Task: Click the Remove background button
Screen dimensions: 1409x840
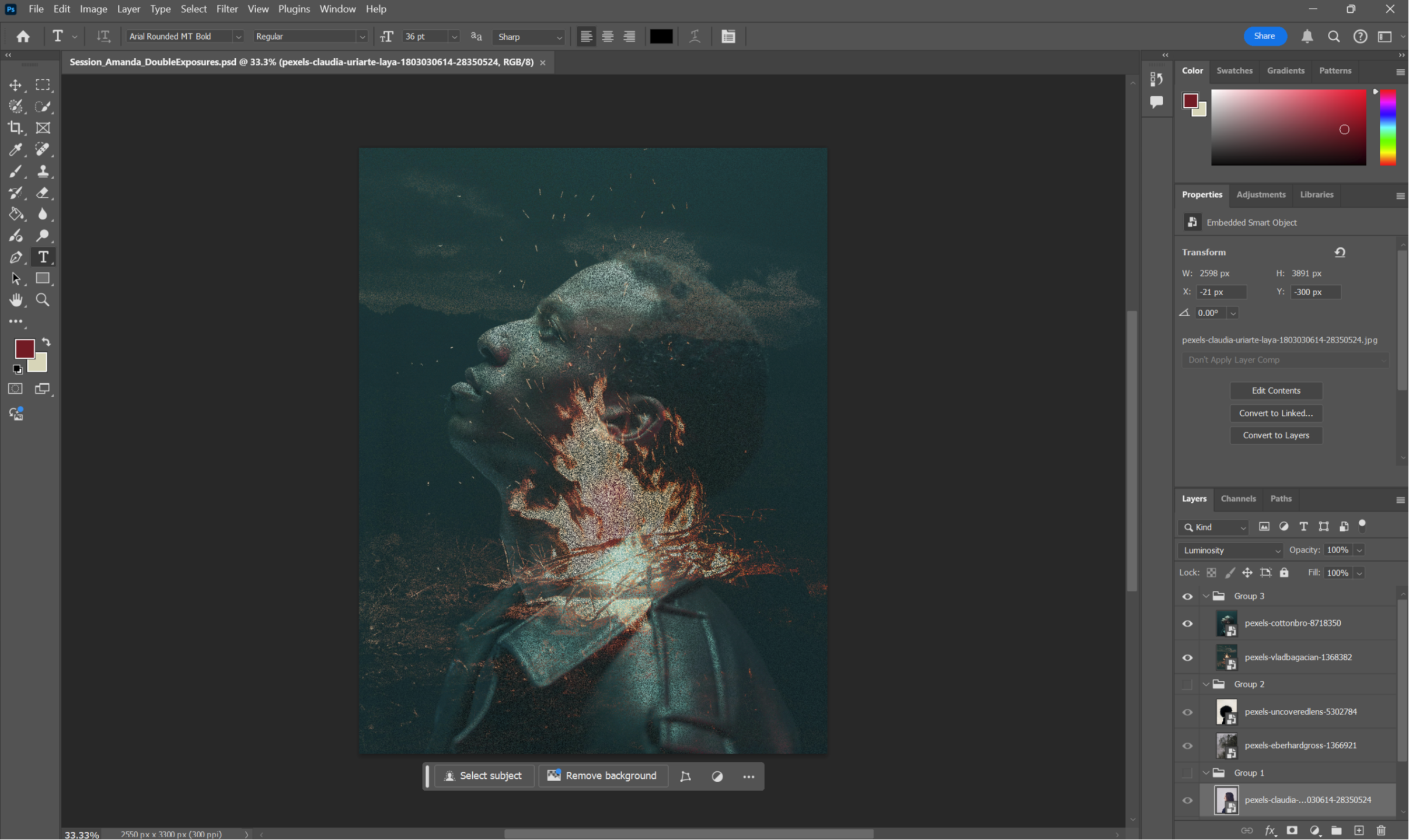Action: [602, 776]
